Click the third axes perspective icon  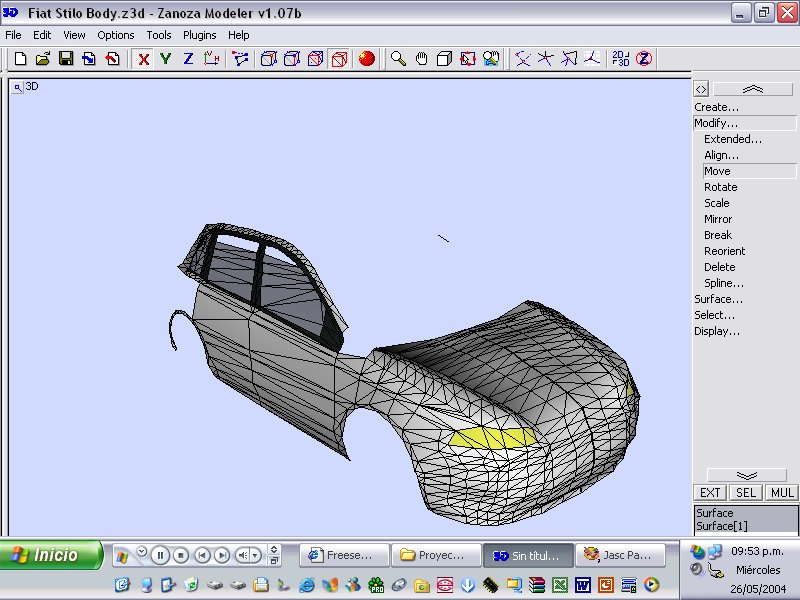tap(568, 59)
